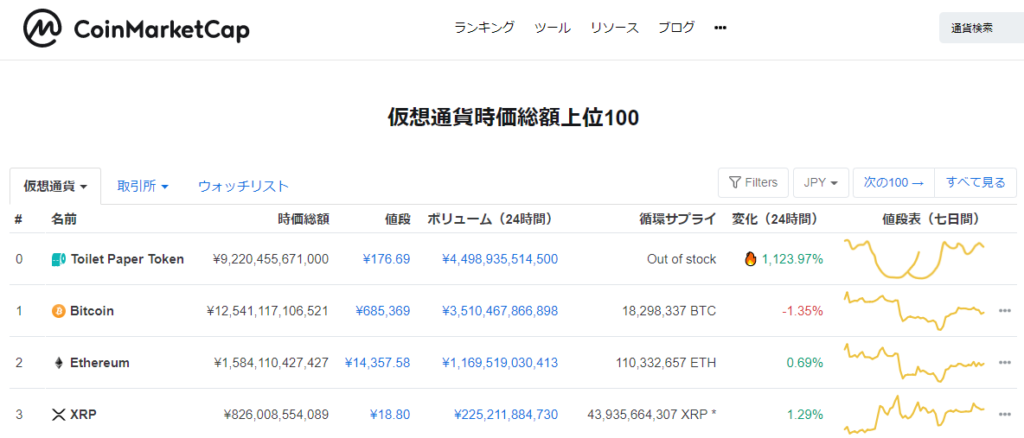1024x438 pixels.
Task: Switch to the ウォッチリスト tab
Action: tap(243, 186)
